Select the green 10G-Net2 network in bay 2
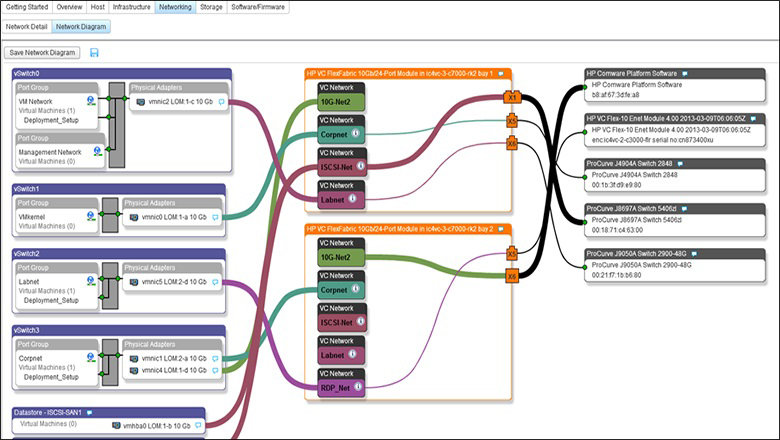Screen dimensions: 780x440 343,258
